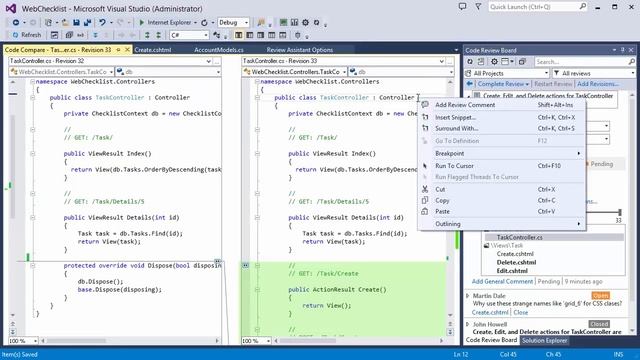Click Add Revisions... link
Image resolution: width=640 pixels, height=360 pixels.
598,84
